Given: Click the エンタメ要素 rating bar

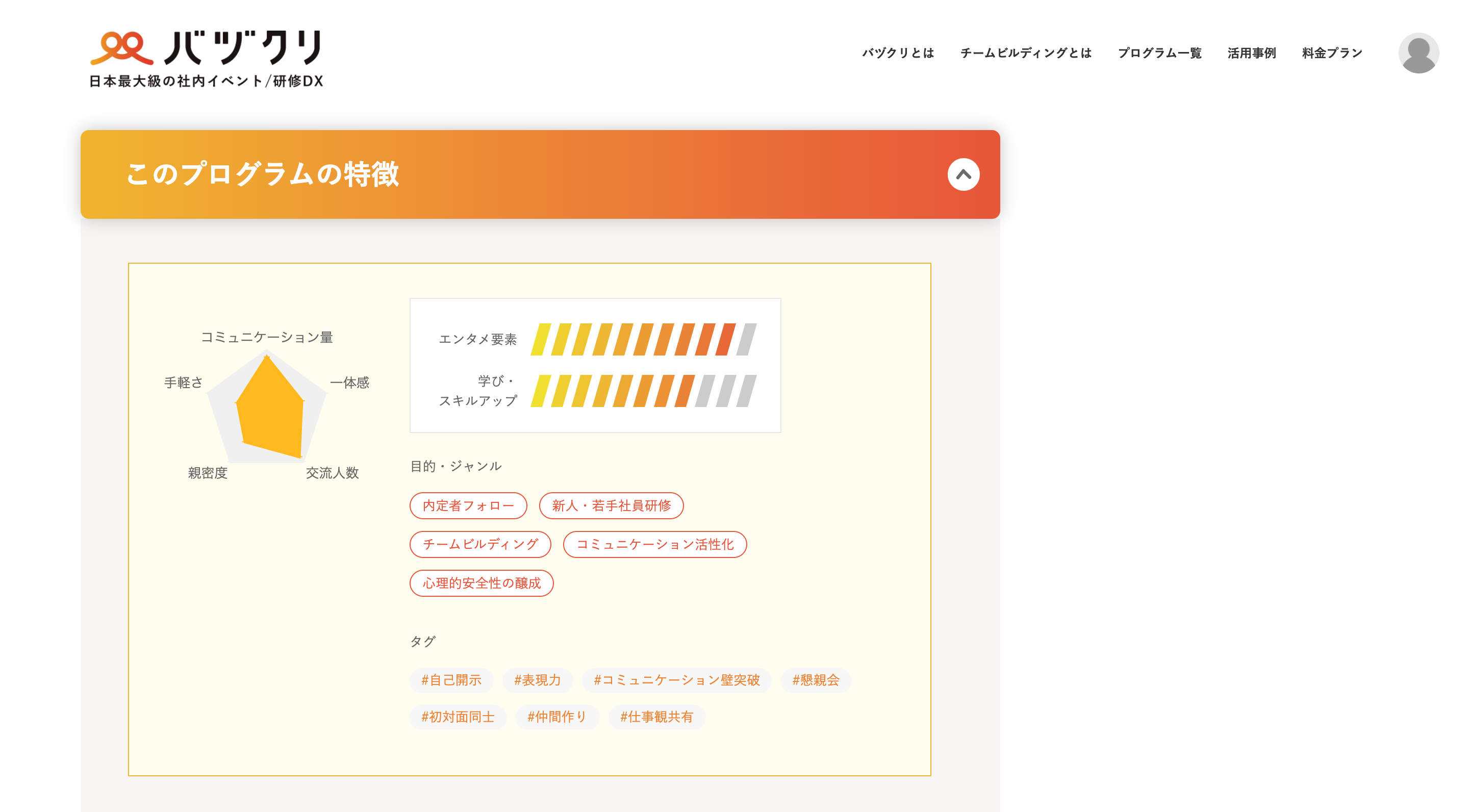Looking at the screenshot, I should point(643,339).
